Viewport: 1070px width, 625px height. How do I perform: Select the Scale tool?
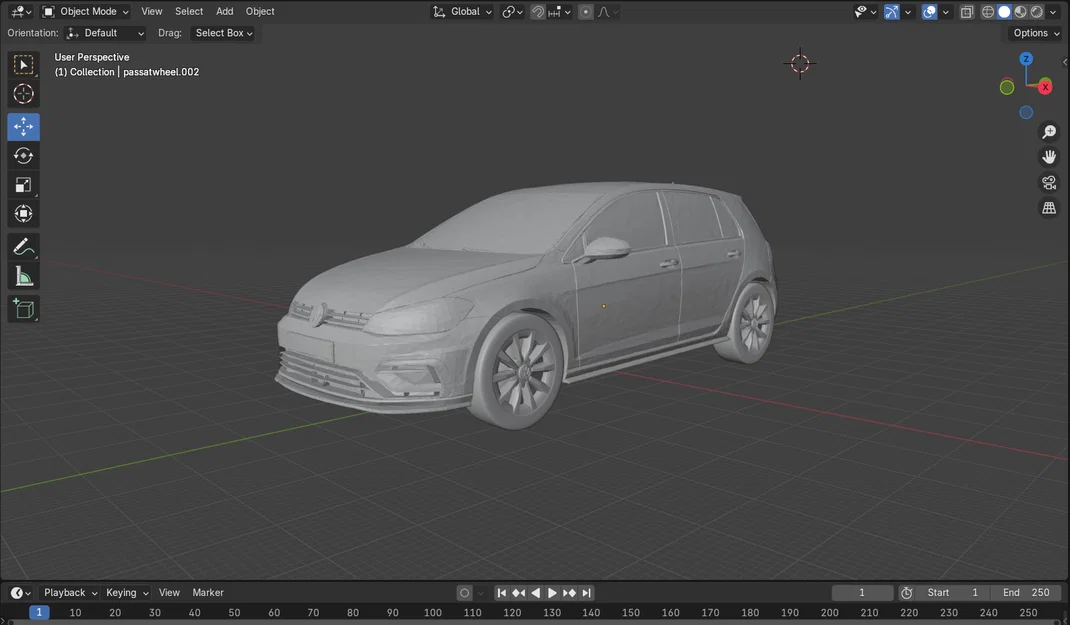tap(23, 184)
